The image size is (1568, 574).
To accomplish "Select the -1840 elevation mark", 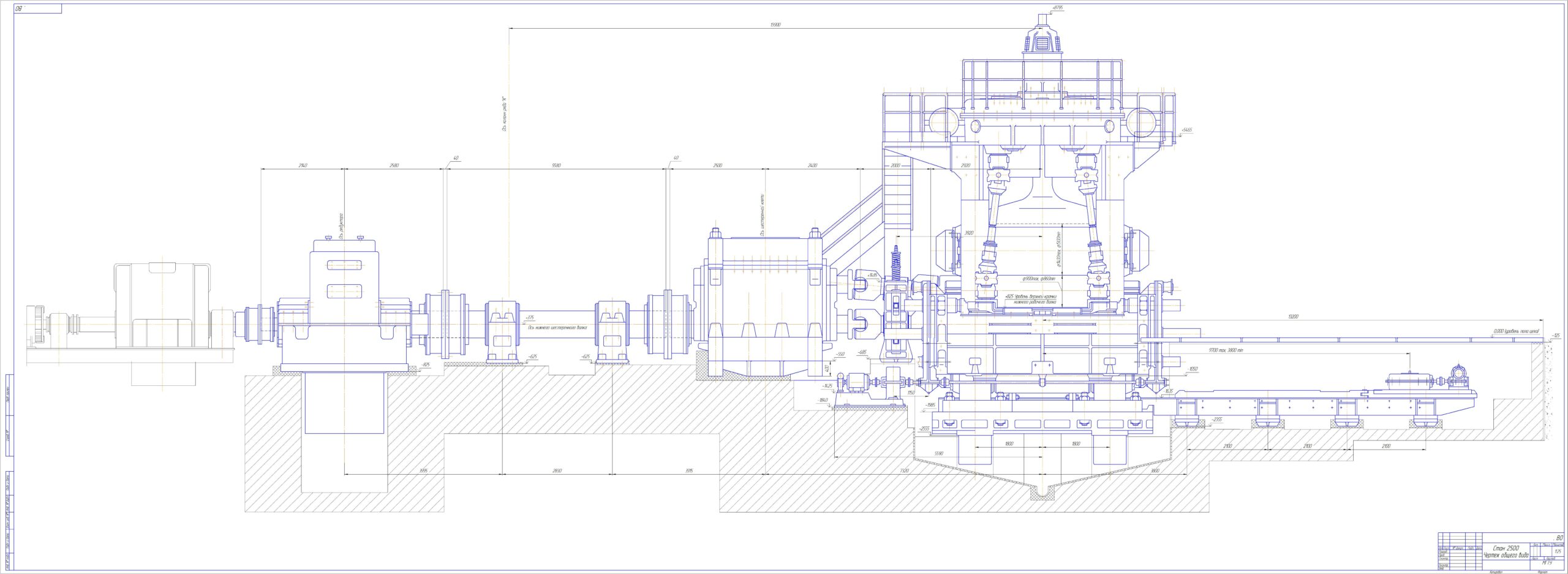I will [x=823, y=400].
